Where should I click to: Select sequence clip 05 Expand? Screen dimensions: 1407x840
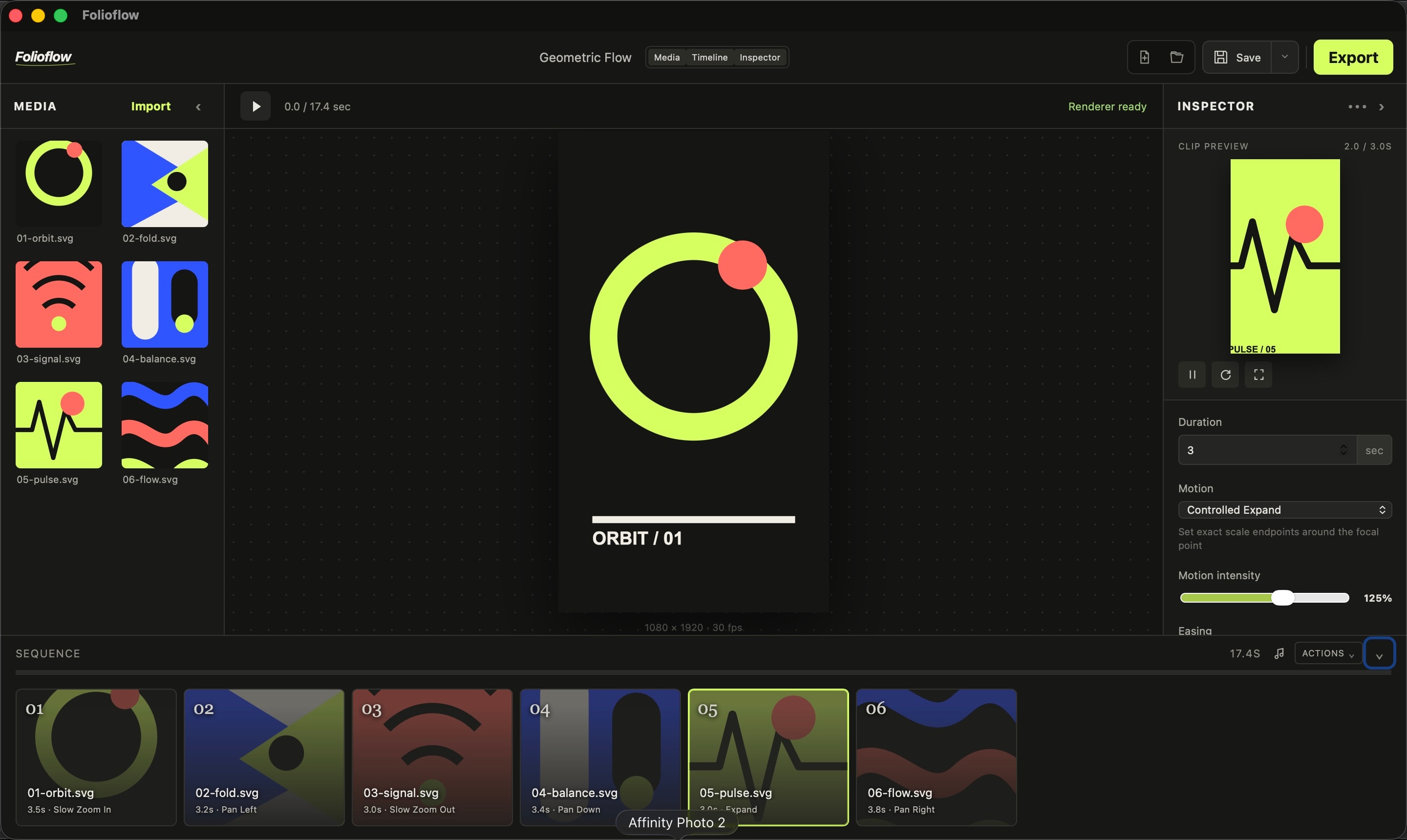[768, 757]
